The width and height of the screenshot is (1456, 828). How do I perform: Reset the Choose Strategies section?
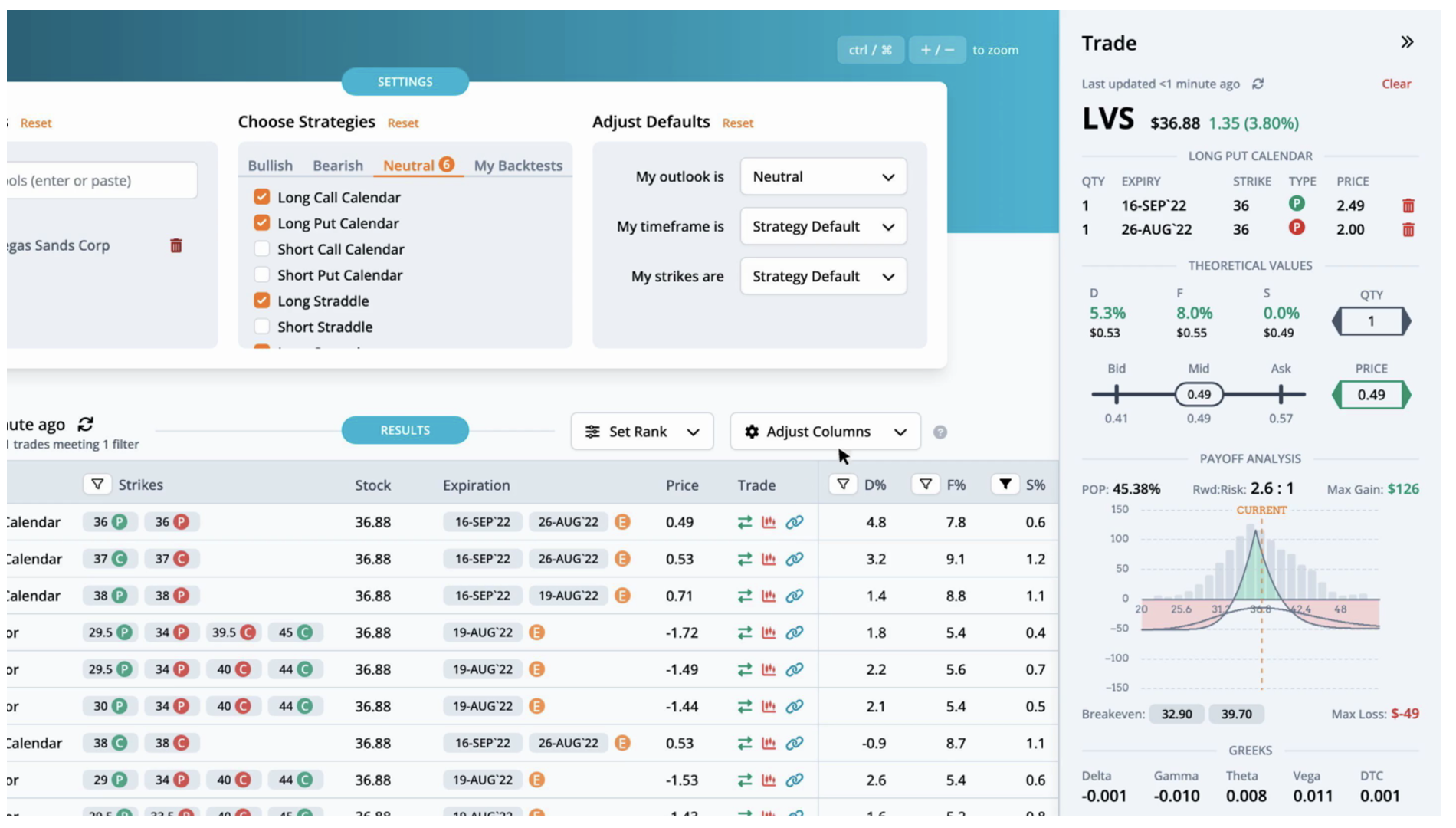[x=404, y=123]
